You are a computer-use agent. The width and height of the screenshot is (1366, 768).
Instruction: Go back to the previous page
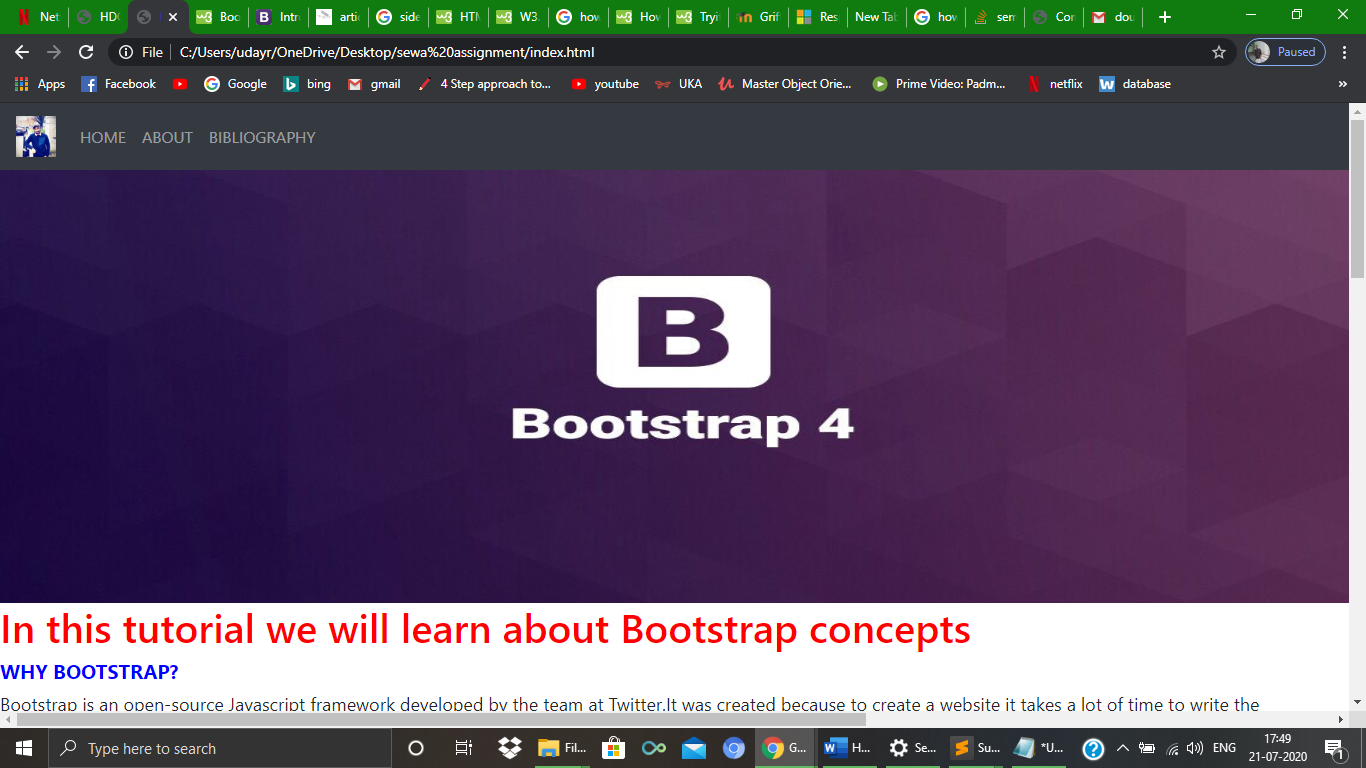22,52
